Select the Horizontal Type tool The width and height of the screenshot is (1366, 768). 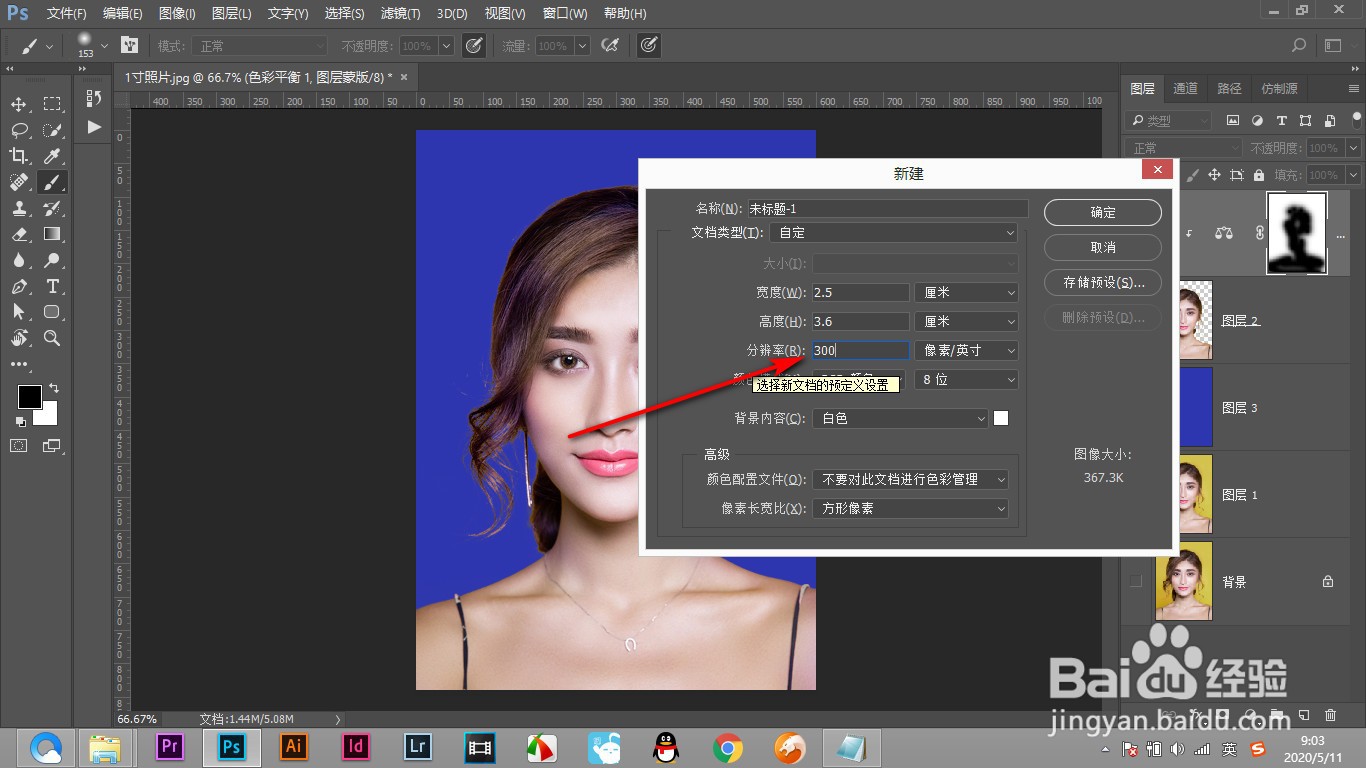coord(52,286)
